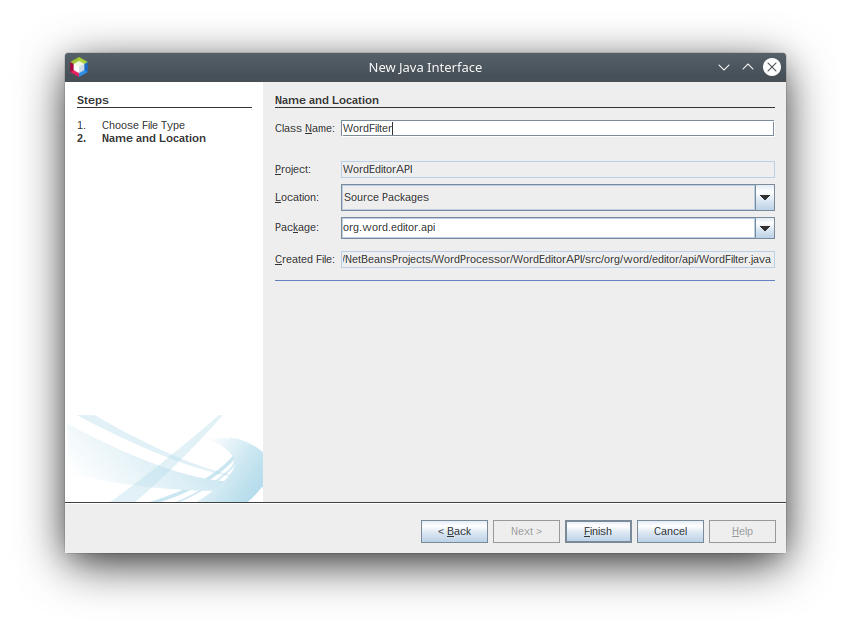Maximize the New Java Interface dialog
Image resolution: width=851 pixels, height=630 pixels.
(748, 67)
